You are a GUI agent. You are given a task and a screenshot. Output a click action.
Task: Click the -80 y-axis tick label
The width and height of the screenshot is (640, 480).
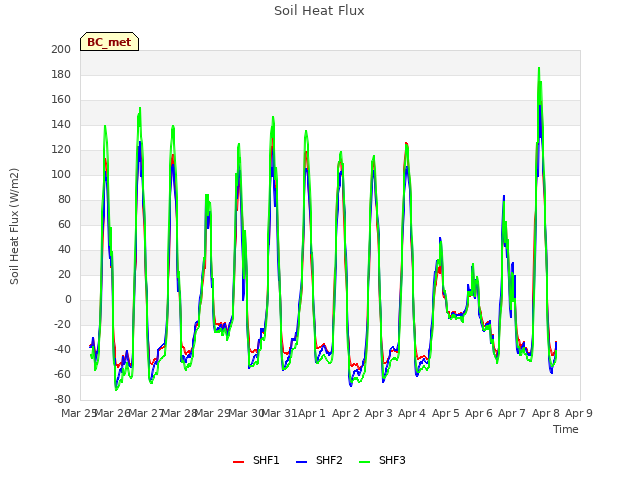point(62,400)
